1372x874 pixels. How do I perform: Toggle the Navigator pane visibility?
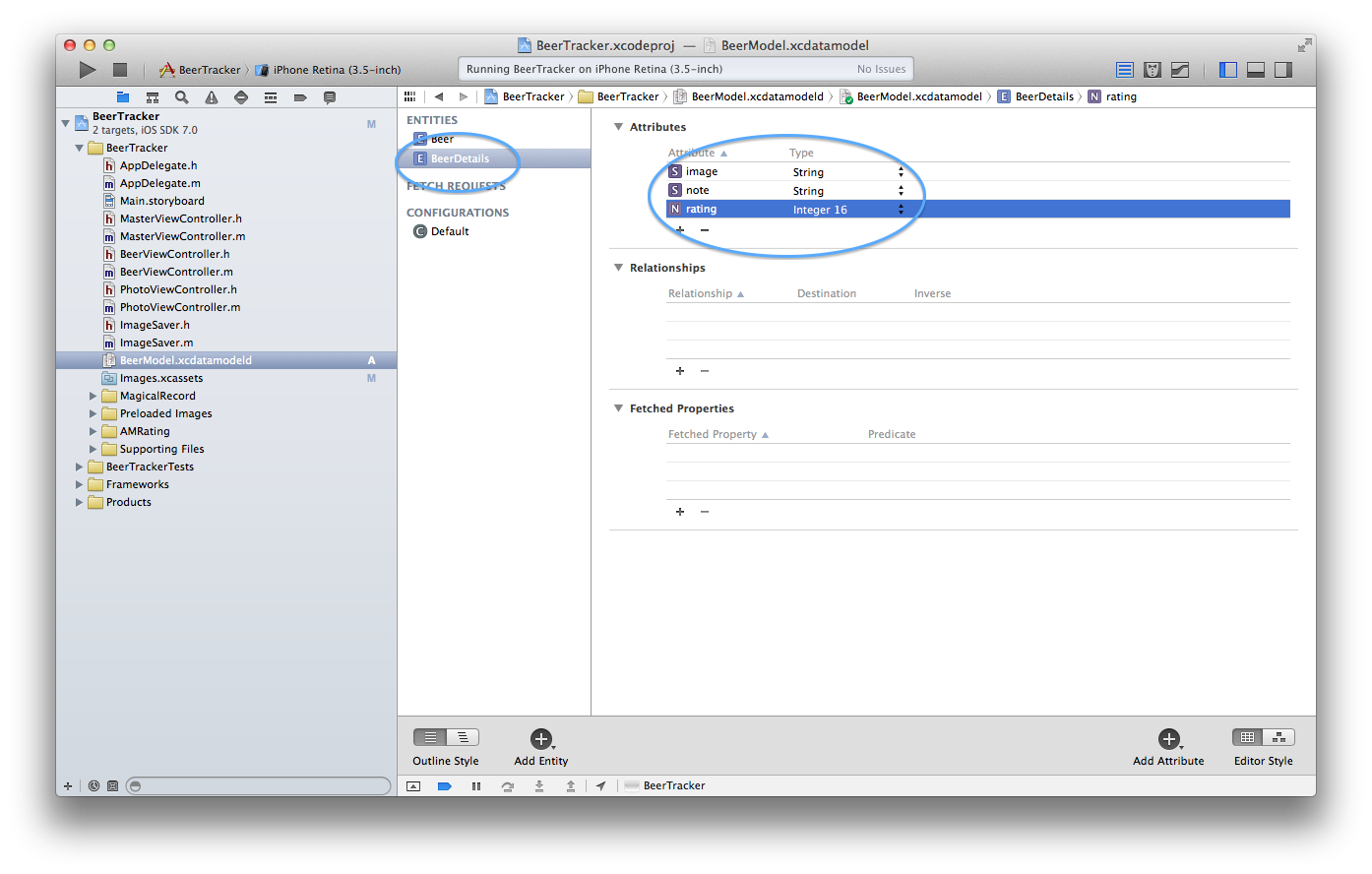1228,70
